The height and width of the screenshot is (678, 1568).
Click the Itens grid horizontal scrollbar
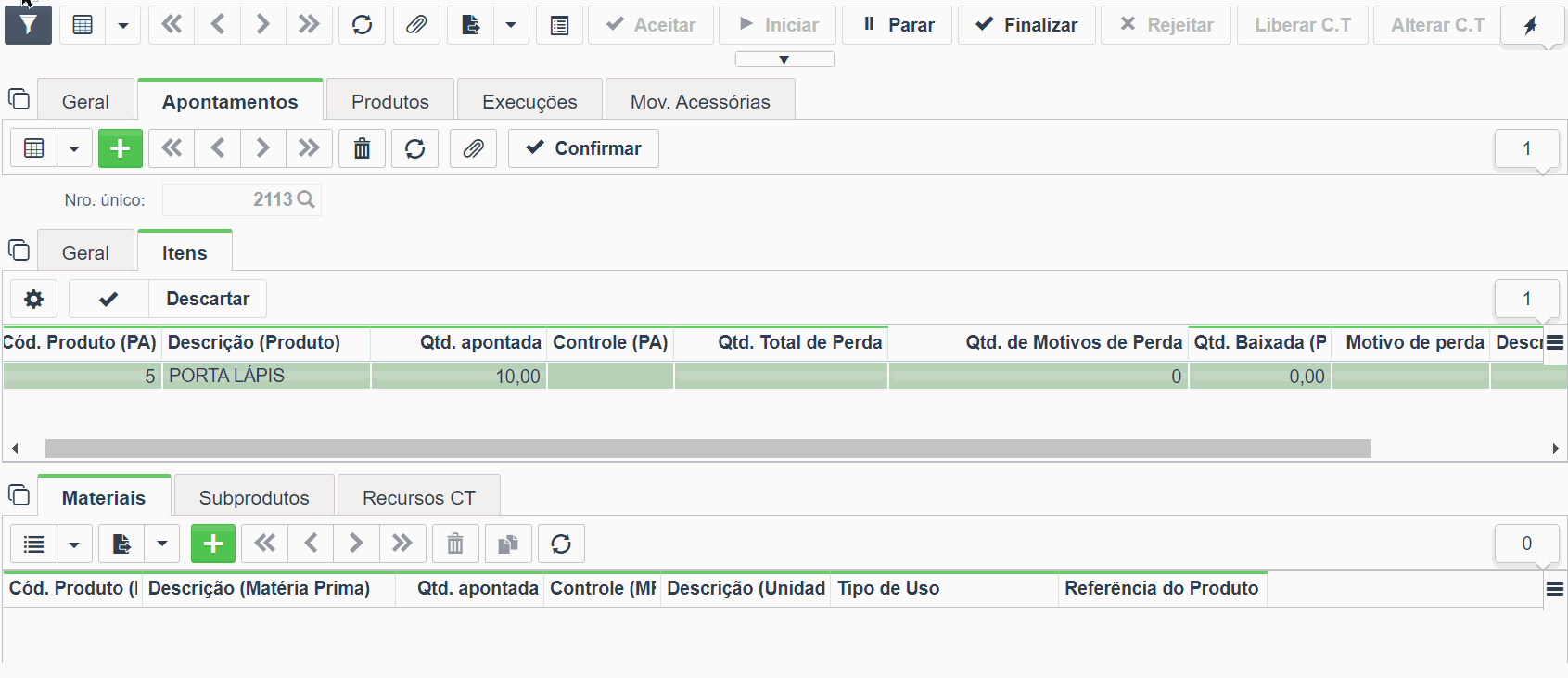click(x=708, y=449)
